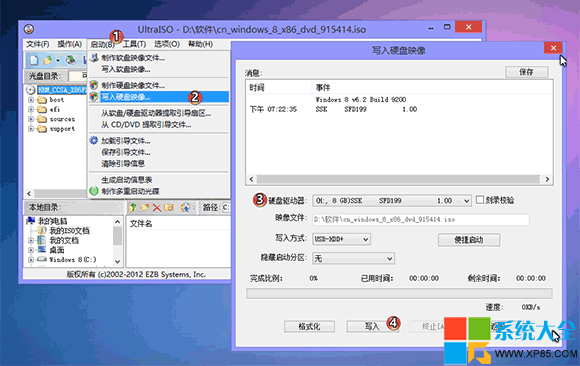Click the 制作软盘映像文件 floppy icon
Image resolution: width=580 pixels, height=366 pixels.
pos(94,58)
